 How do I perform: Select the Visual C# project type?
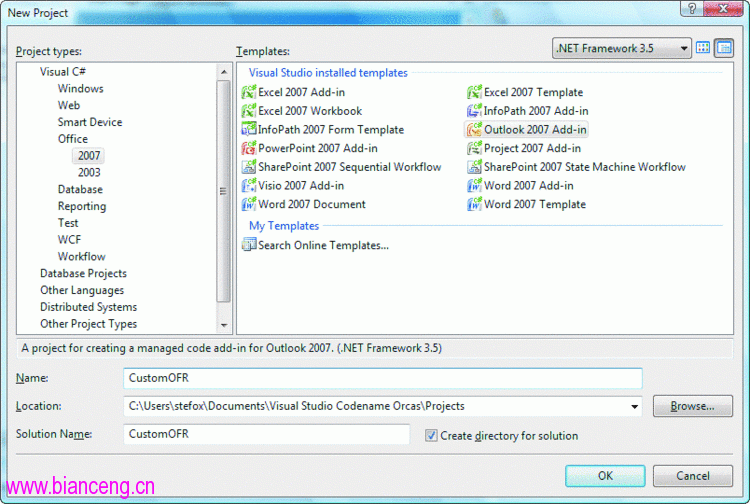[x=63, y=72]
